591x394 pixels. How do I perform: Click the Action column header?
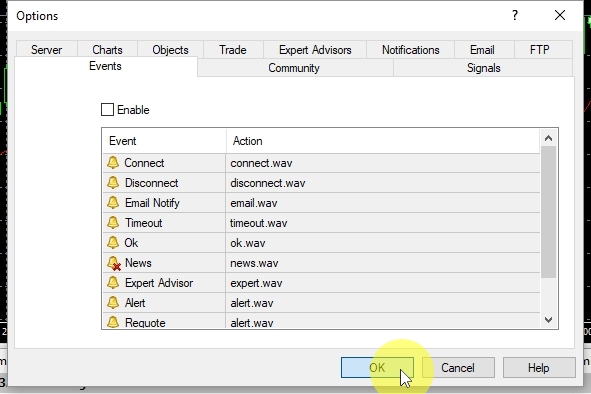click(x=383, y=141)
